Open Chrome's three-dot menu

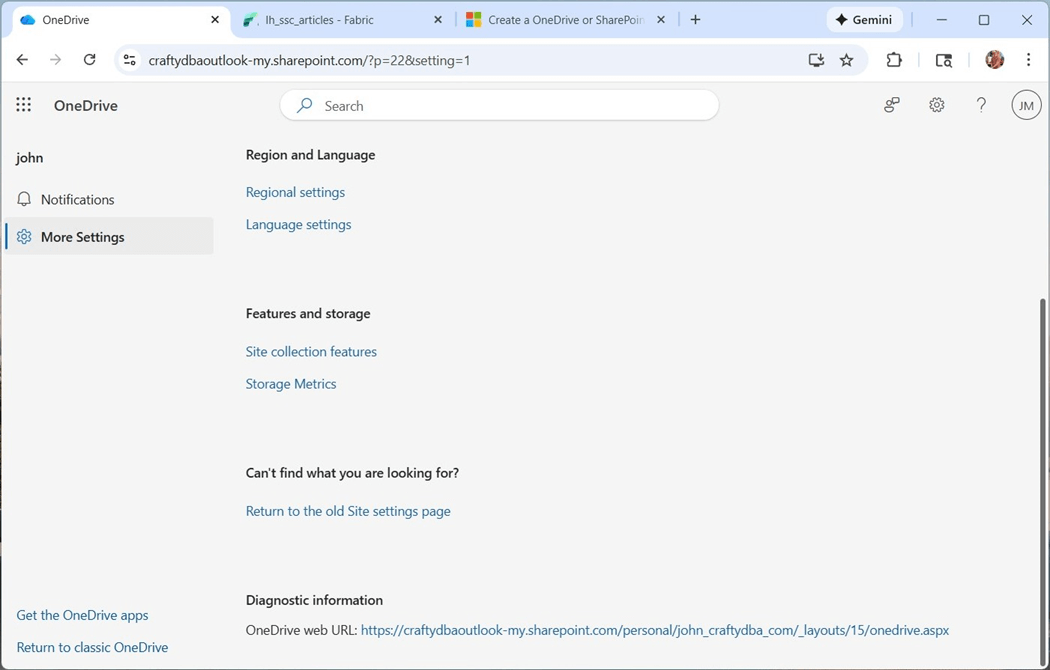(1028, 60)
